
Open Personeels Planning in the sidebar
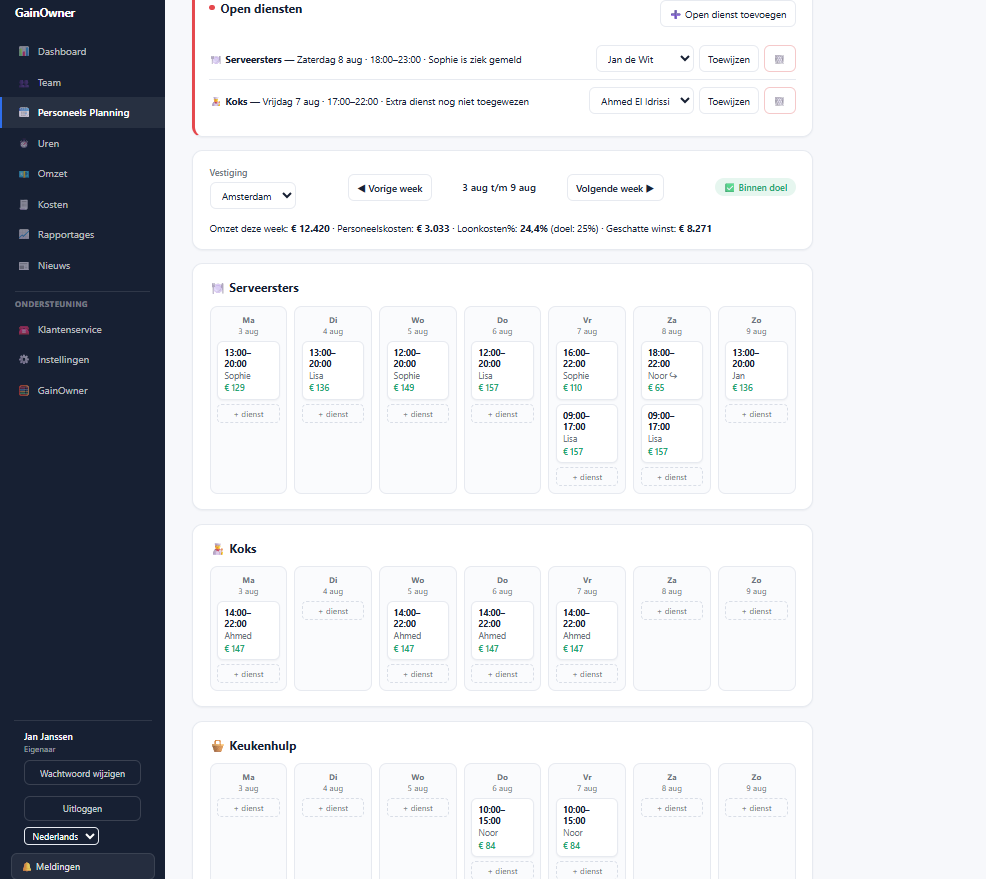82,113
